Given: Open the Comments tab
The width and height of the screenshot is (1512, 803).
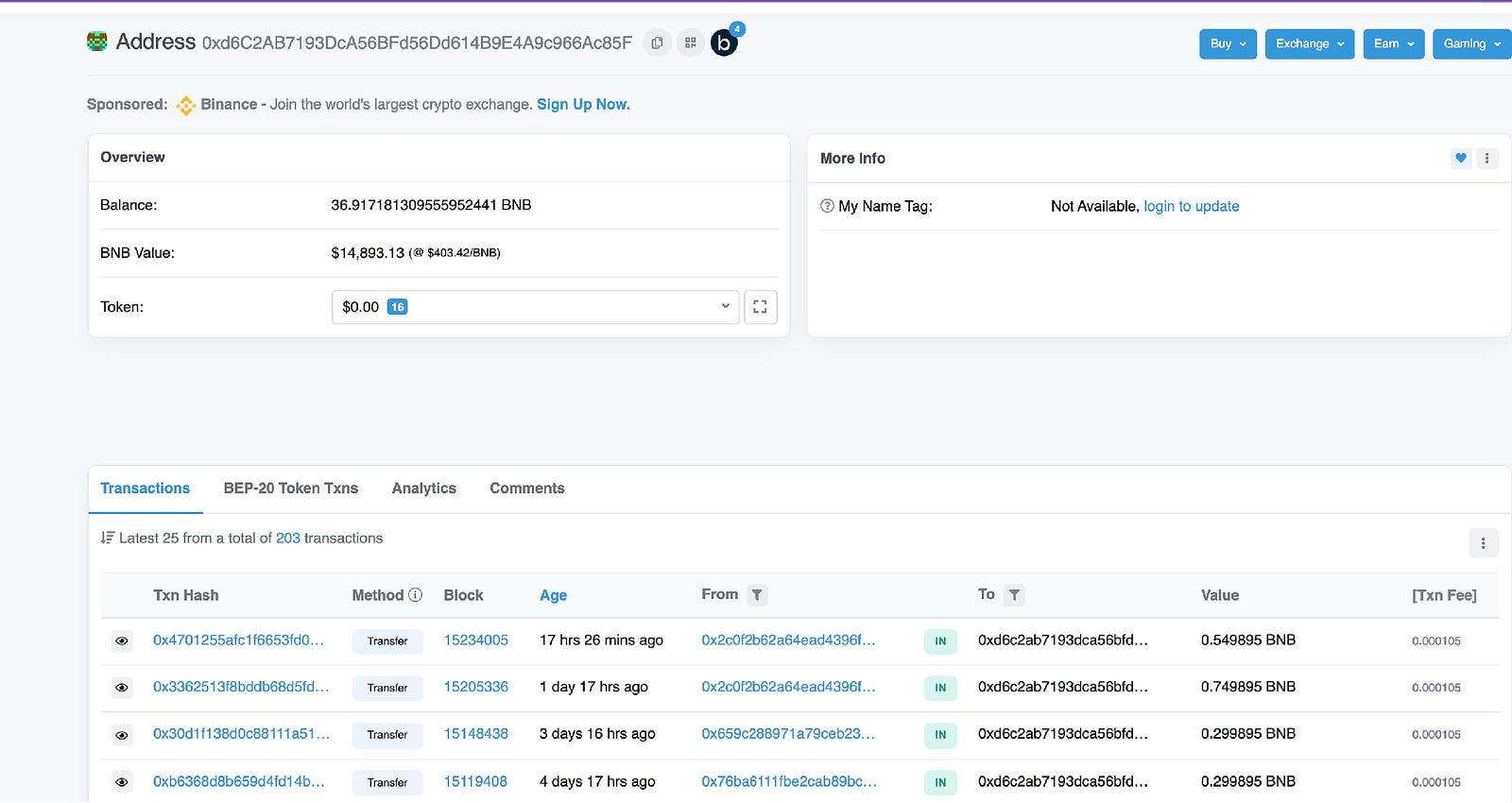Looking at the screenshot, I should click(526, 488).
